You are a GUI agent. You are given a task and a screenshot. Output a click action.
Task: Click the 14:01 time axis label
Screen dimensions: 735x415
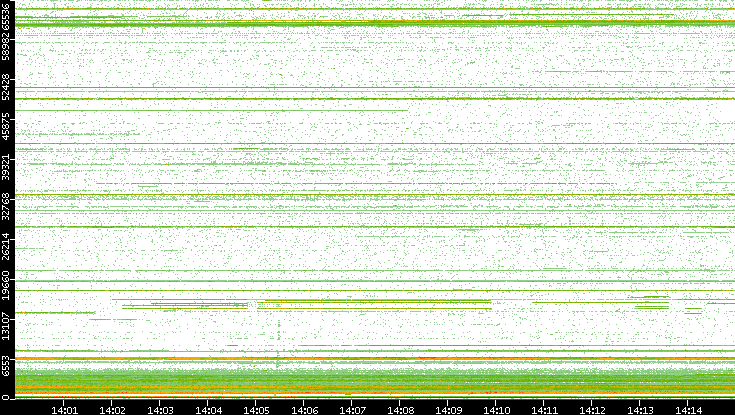click(64, 408)
